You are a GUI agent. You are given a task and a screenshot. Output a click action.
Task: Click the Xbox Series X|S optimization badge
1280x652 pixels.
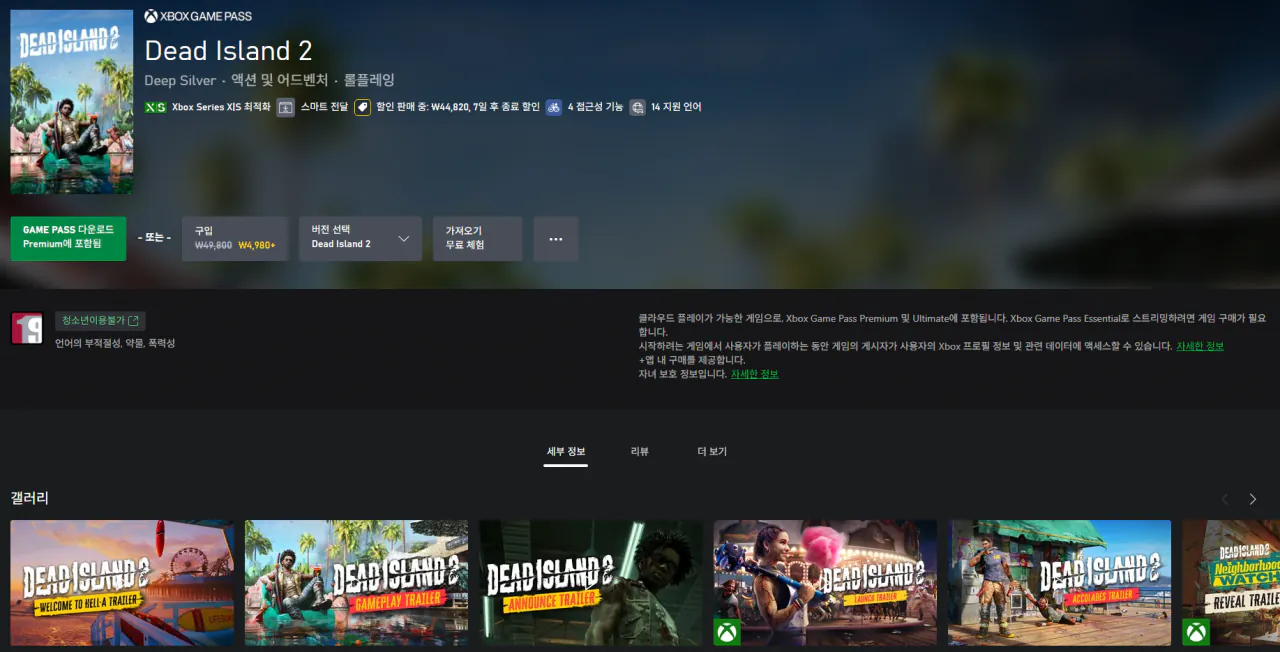tap(153, 106)
